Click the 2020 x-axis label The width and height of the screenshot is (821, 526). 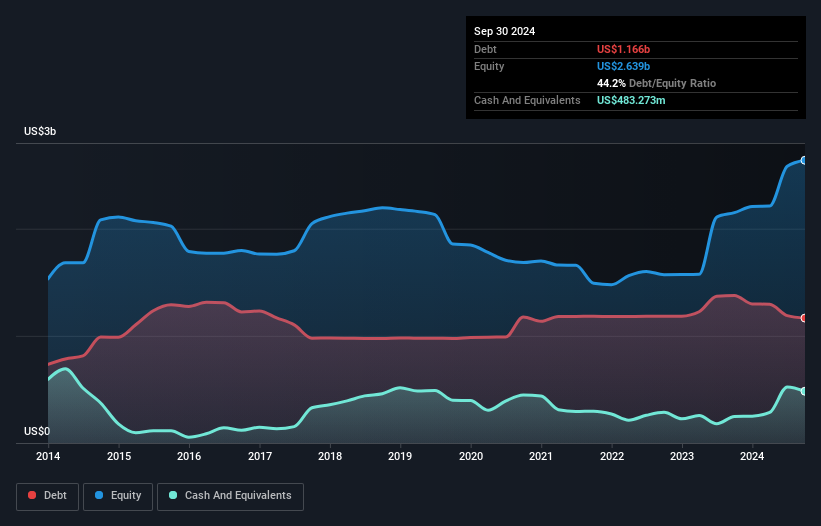click(x=471, y=456)
